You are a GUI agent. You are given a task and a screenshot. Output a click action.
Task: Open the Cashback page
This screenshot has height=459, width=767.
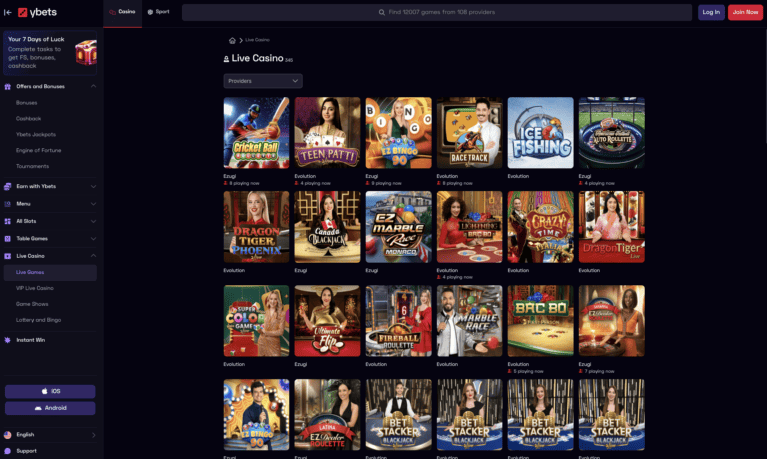[28, 118]
